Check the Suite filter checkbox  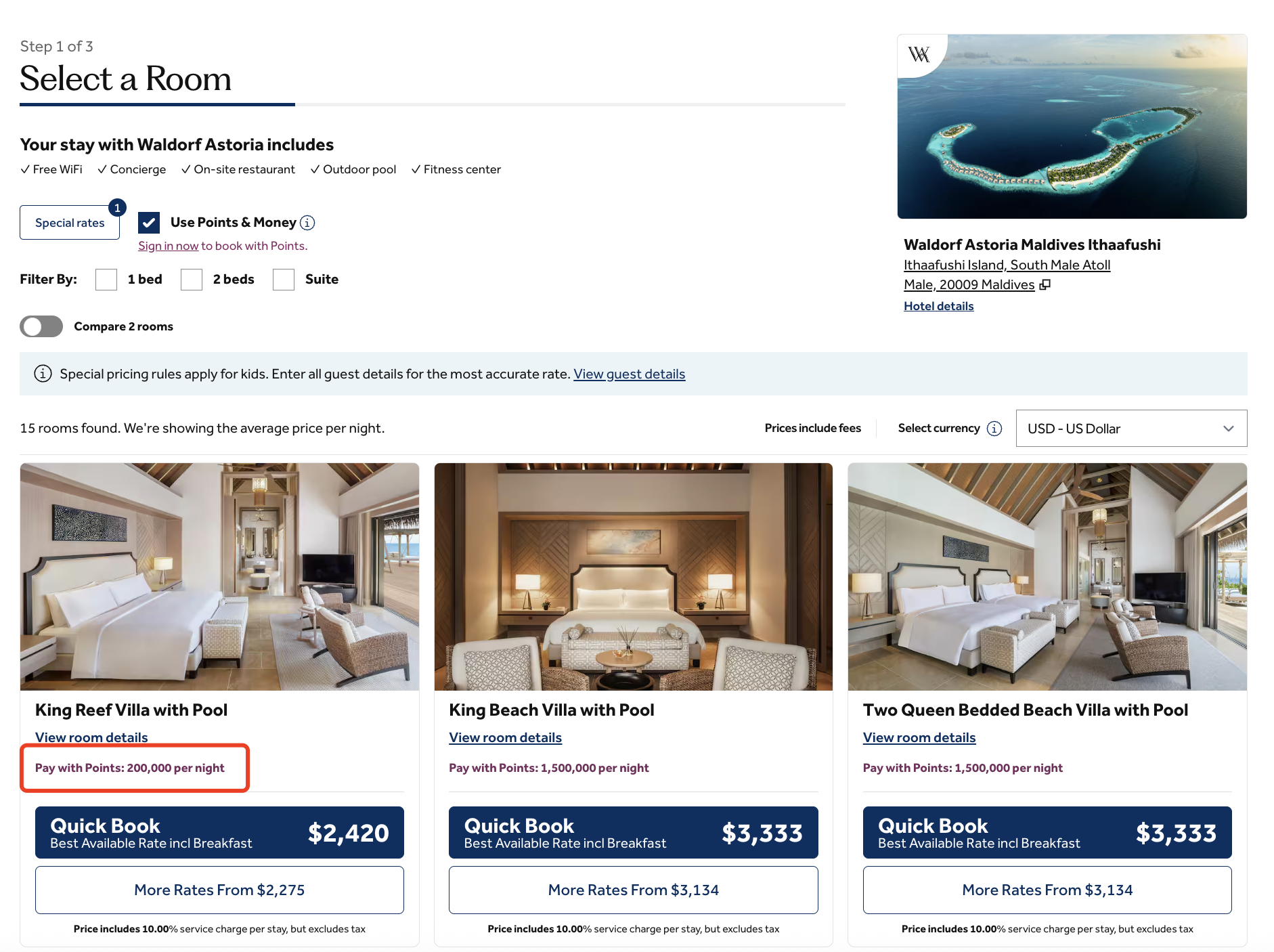tap(284, 280)
